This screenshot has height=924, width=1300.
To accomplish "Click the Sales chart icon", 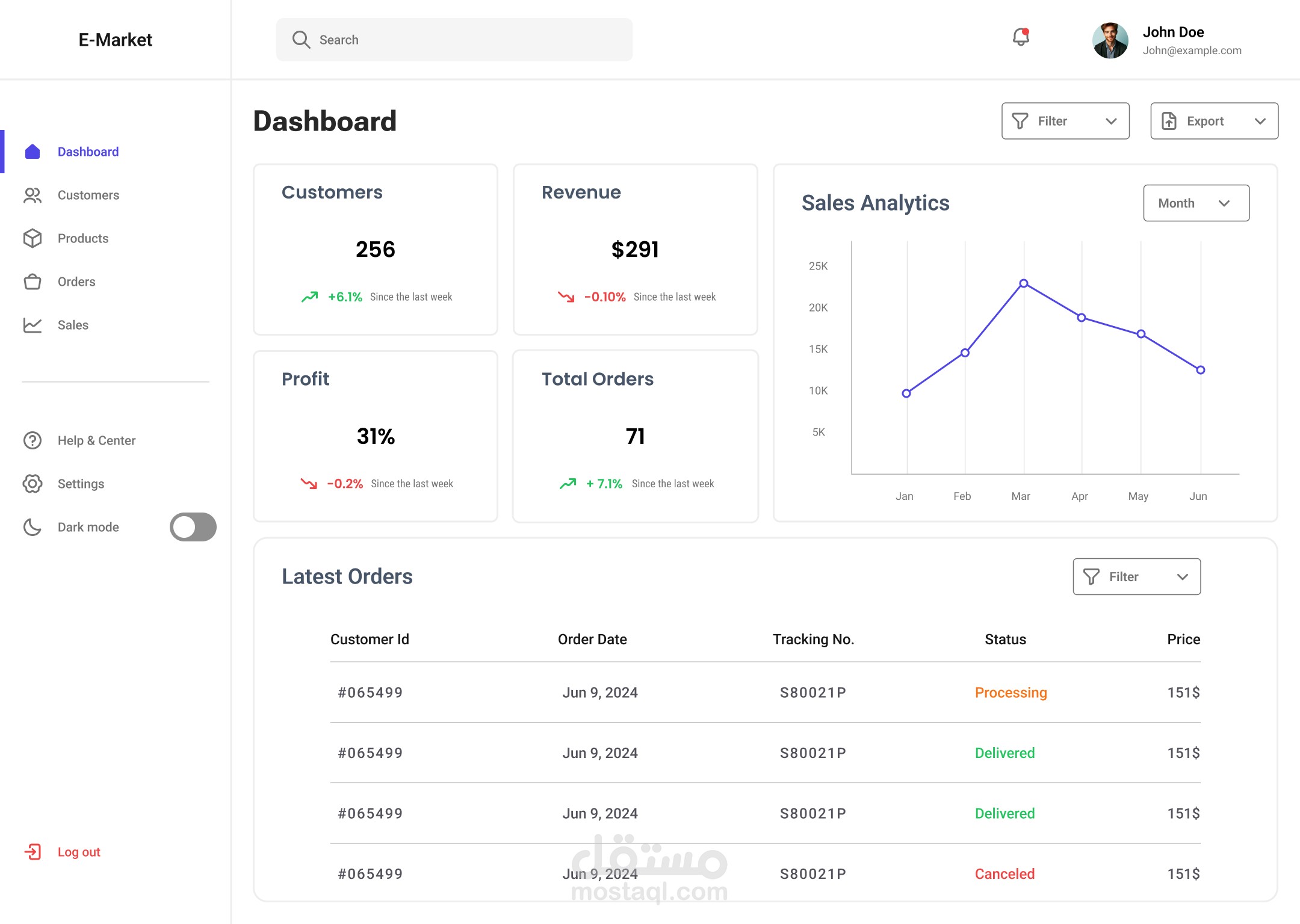I will pos(32,325).
